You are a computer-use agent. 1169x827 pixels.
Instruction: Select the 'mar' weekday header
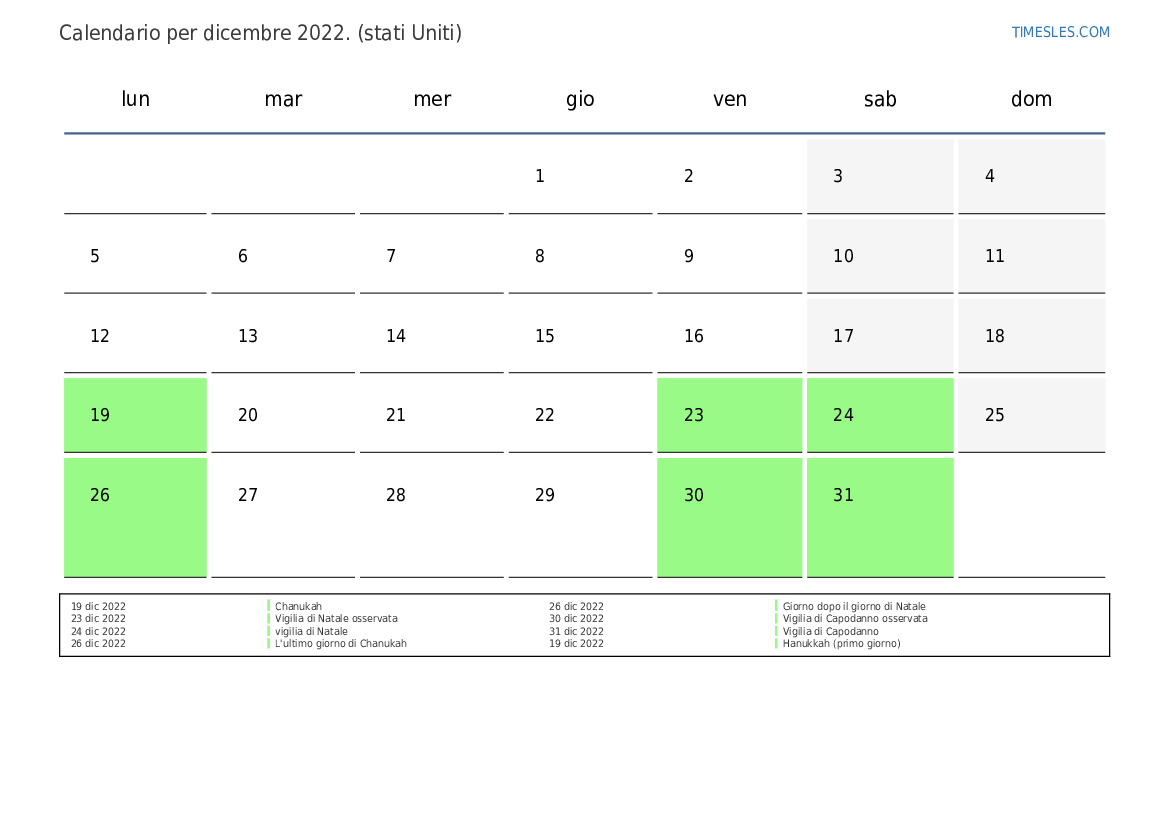pos(283,99)
